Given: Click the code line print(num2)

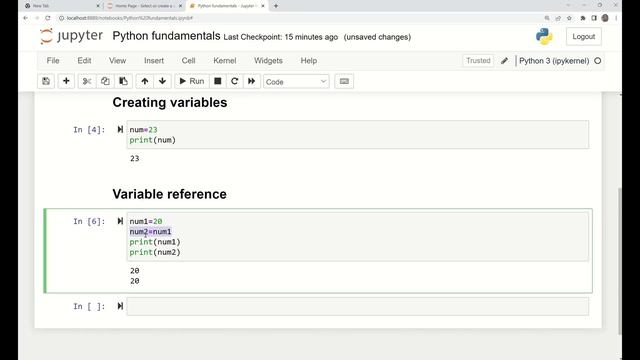Looking at the screenshot, I should pyautogui.click(x=155, y=252).
